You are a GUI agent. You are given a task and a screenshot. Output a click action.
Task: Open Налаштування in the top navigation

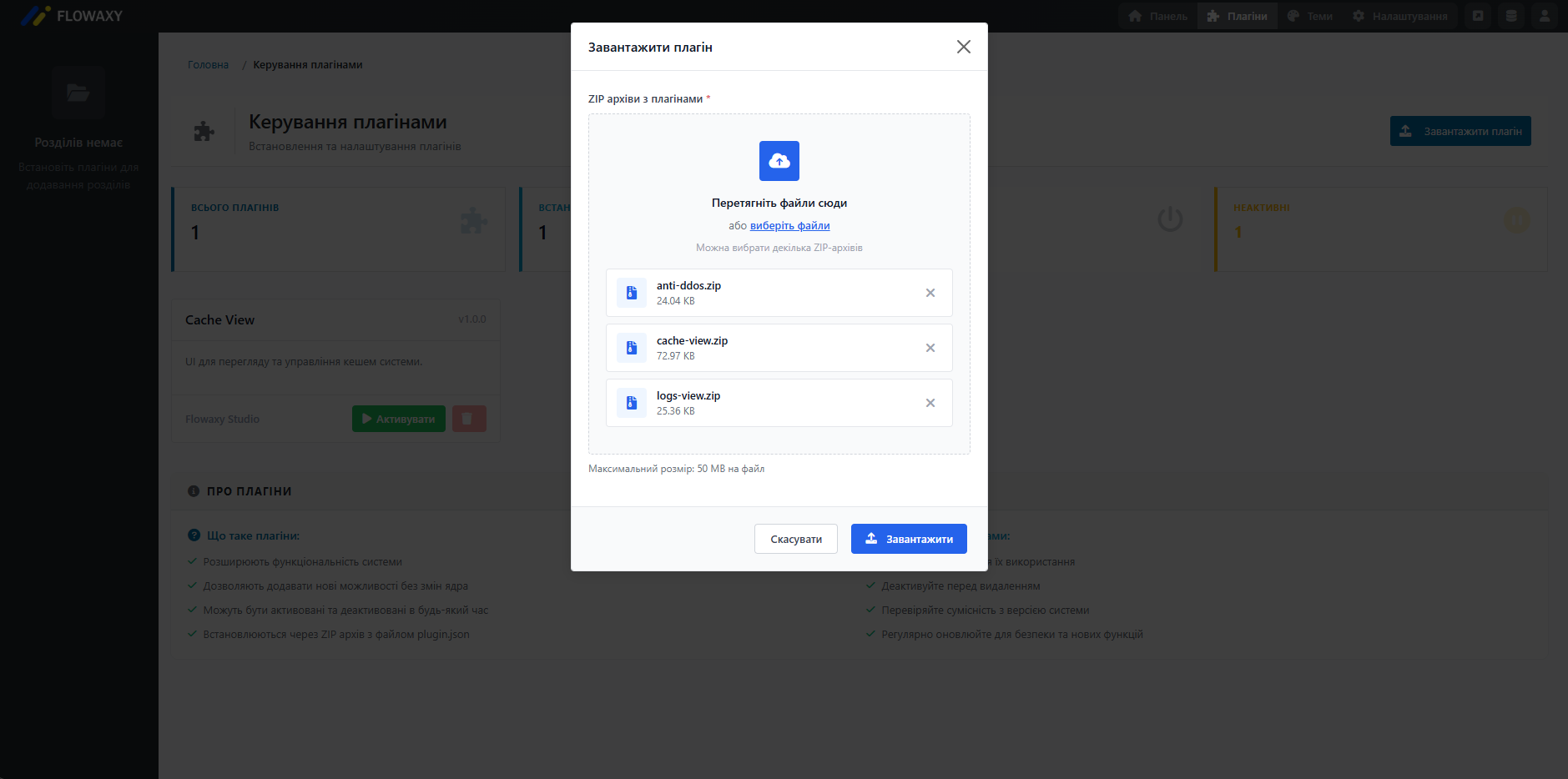pos(1399,16)
